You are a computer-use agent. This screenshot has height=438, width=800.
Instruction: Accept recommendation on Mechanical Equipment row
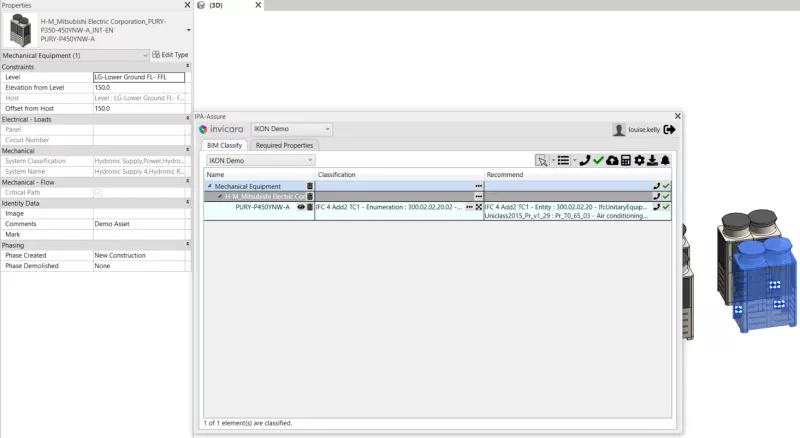666,186
